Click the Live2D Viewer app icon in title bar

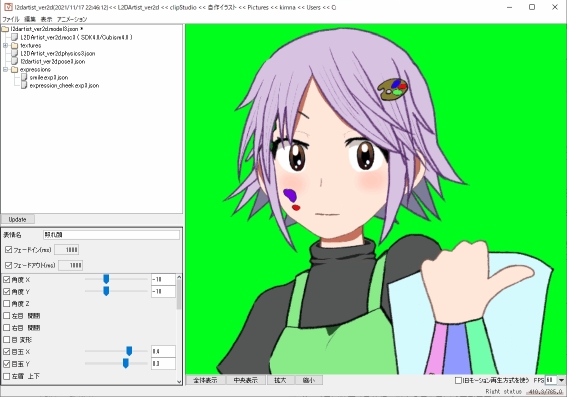coord(8,7)
